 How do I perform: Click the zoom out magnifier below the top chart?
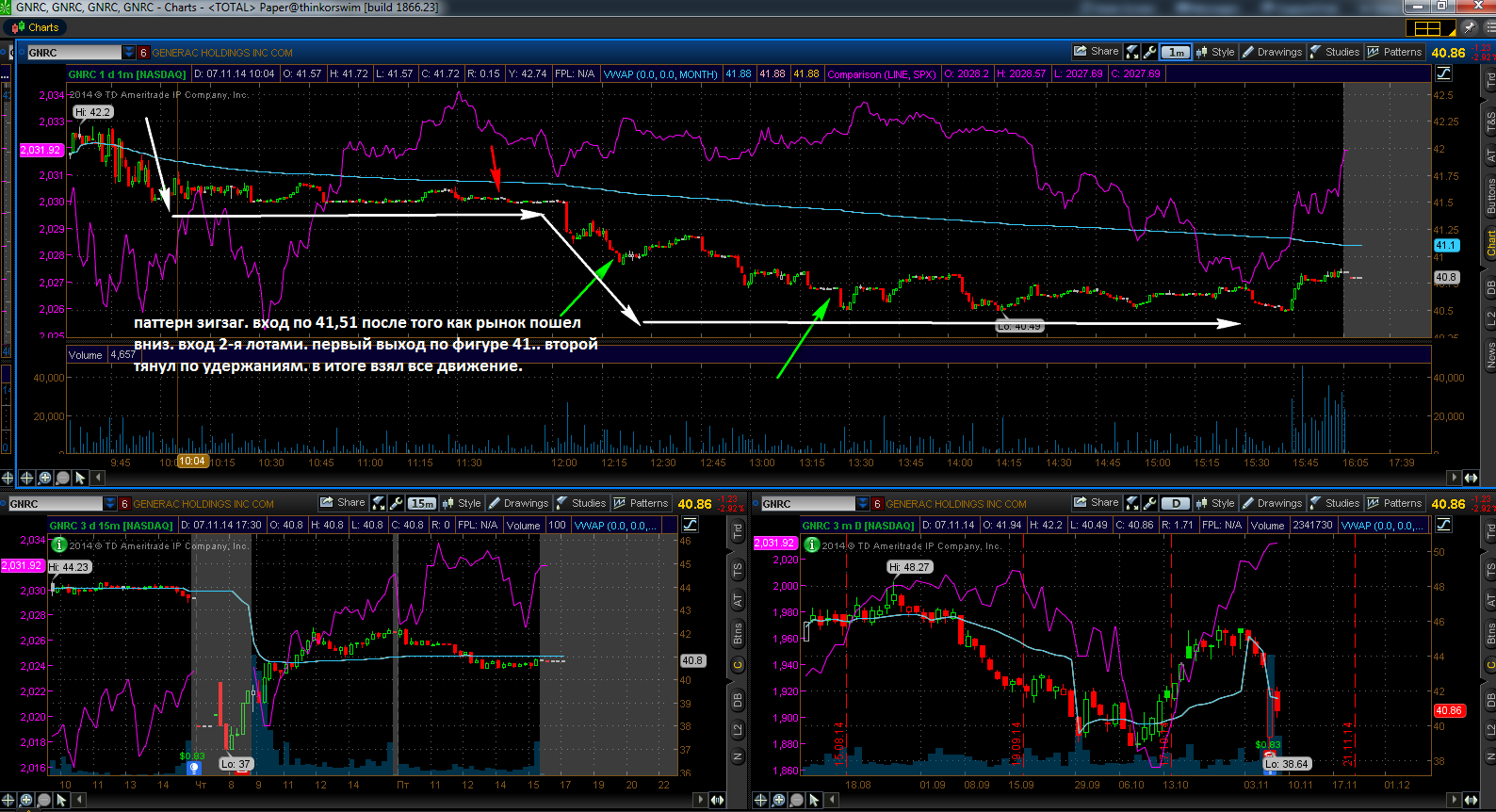click(62, 478)
